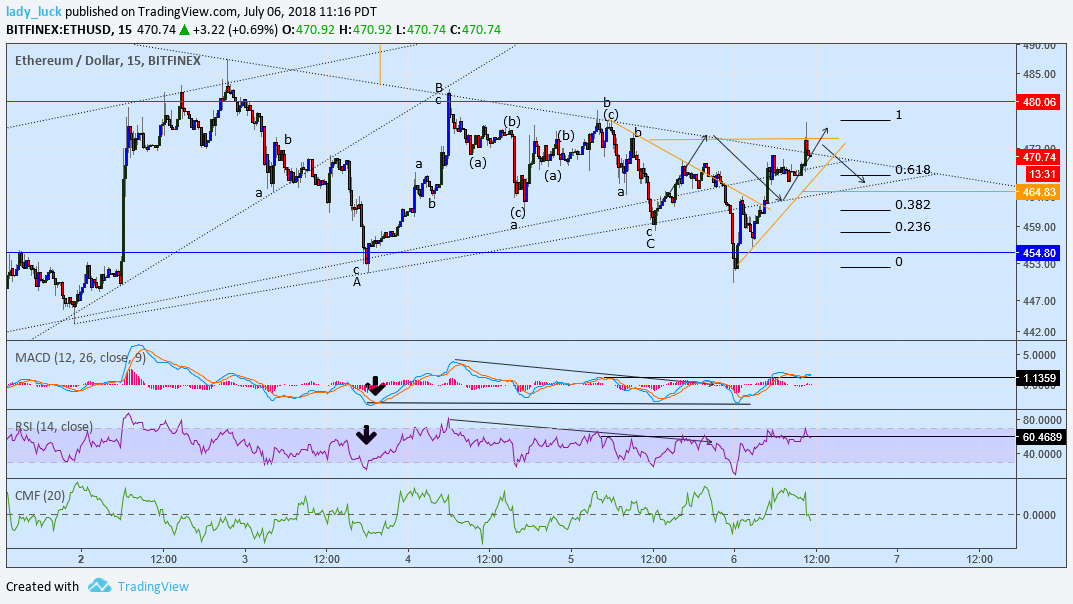The height and width of the screenshot is (604, 1073).
Task: Click the black down arrow on the MACD panel
Action: [x=374, y=386]
